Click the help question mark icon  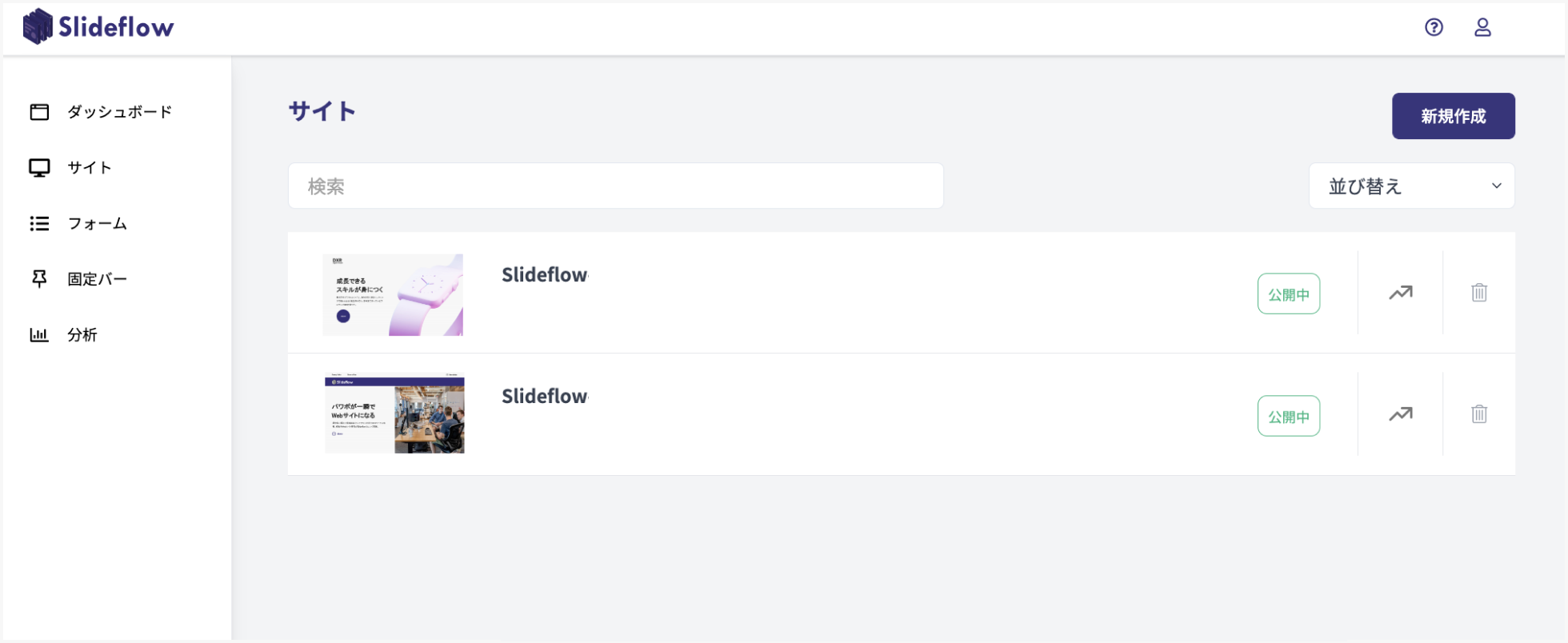(1434, 28)
